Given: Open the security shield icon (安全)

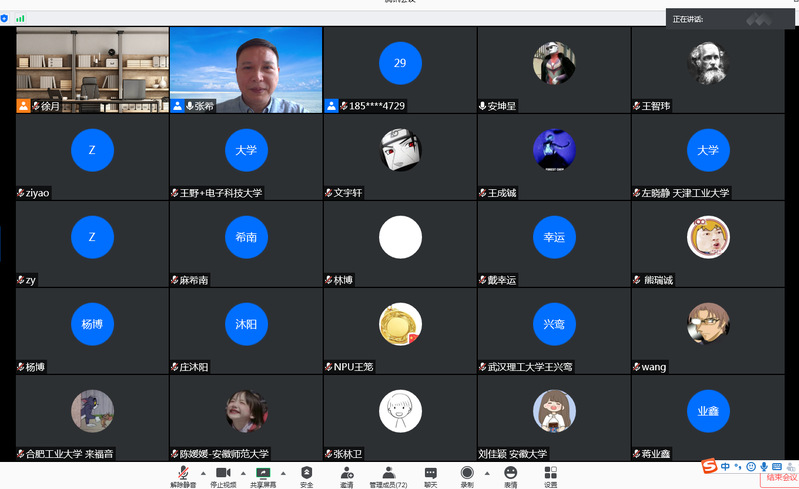Looking at the screenshot, I should (x=306, y=473).
